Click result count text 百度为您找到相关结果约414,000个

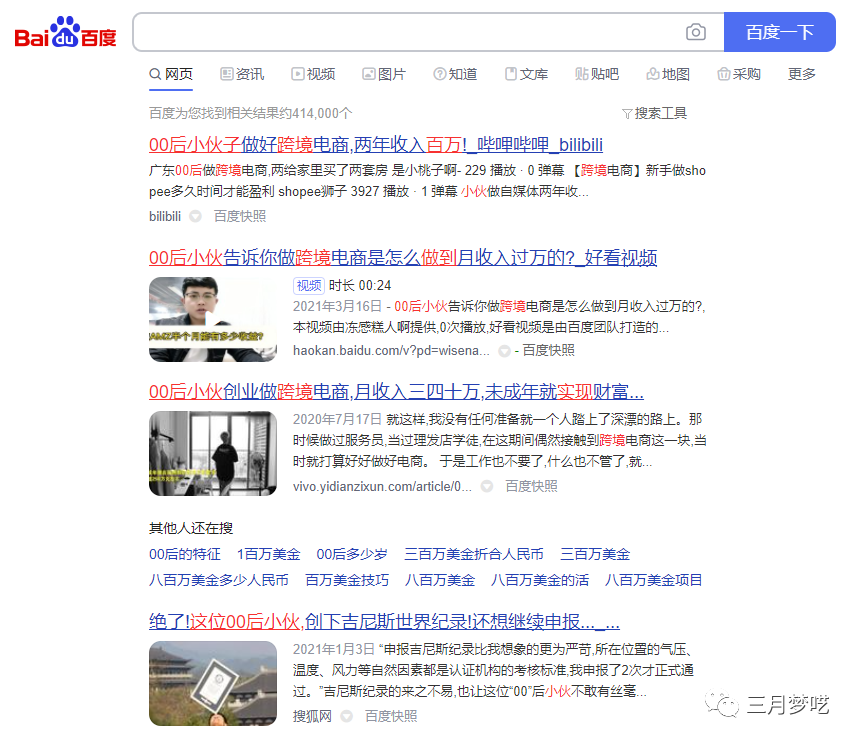250,113
